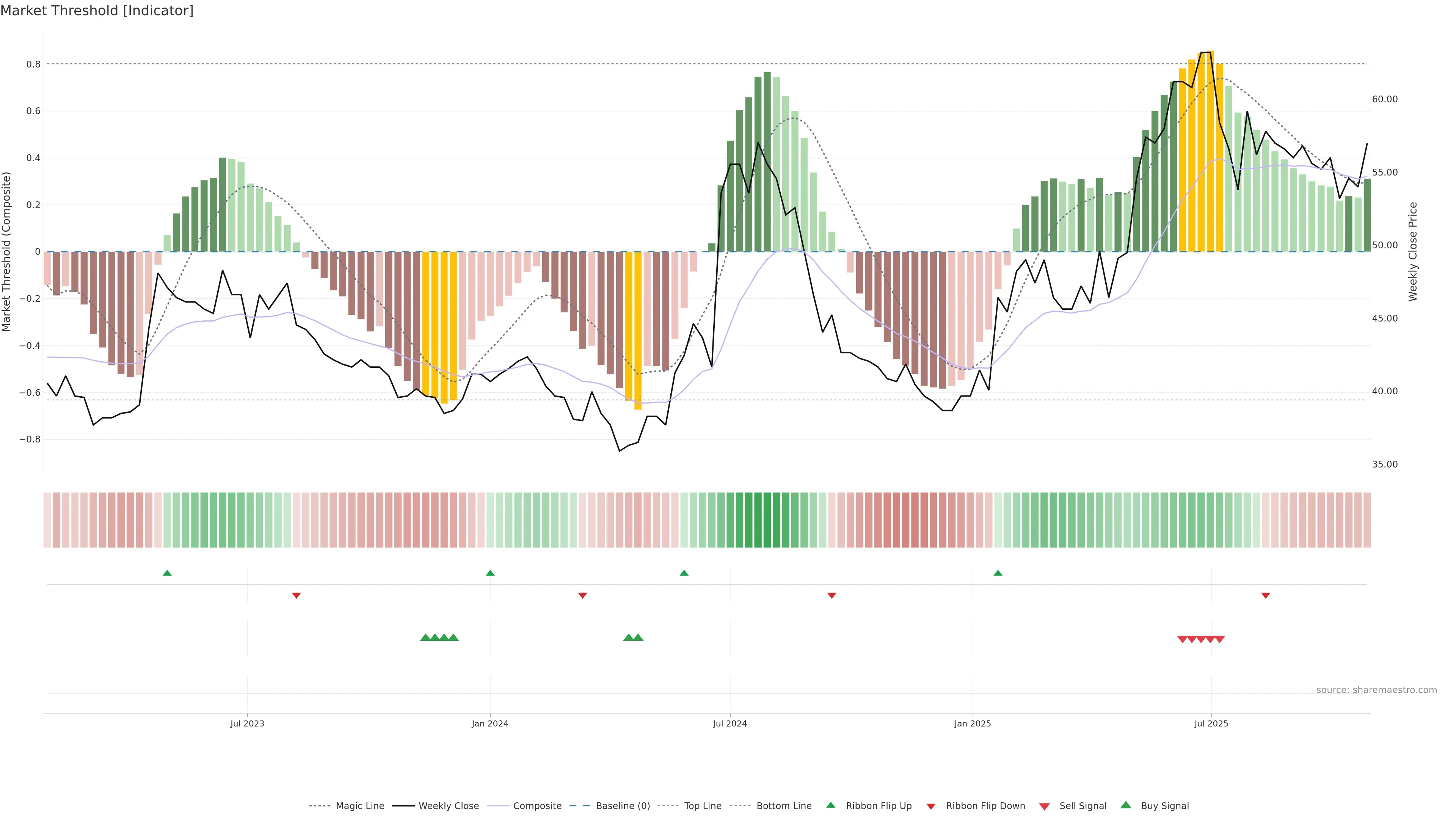Click the last red ribbon flip down marker
The height and width of the screenshot is (819, 1456).
coord(1266,595)
